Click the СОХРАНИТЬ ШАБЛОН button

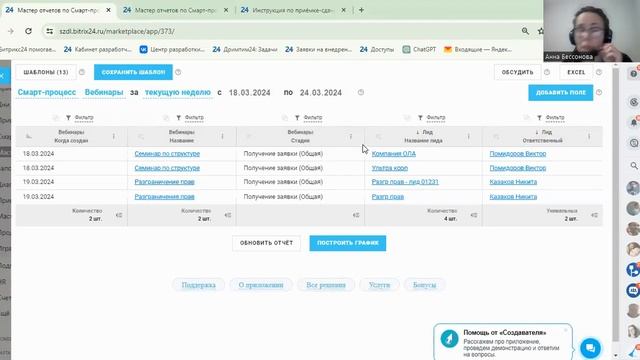133,72
